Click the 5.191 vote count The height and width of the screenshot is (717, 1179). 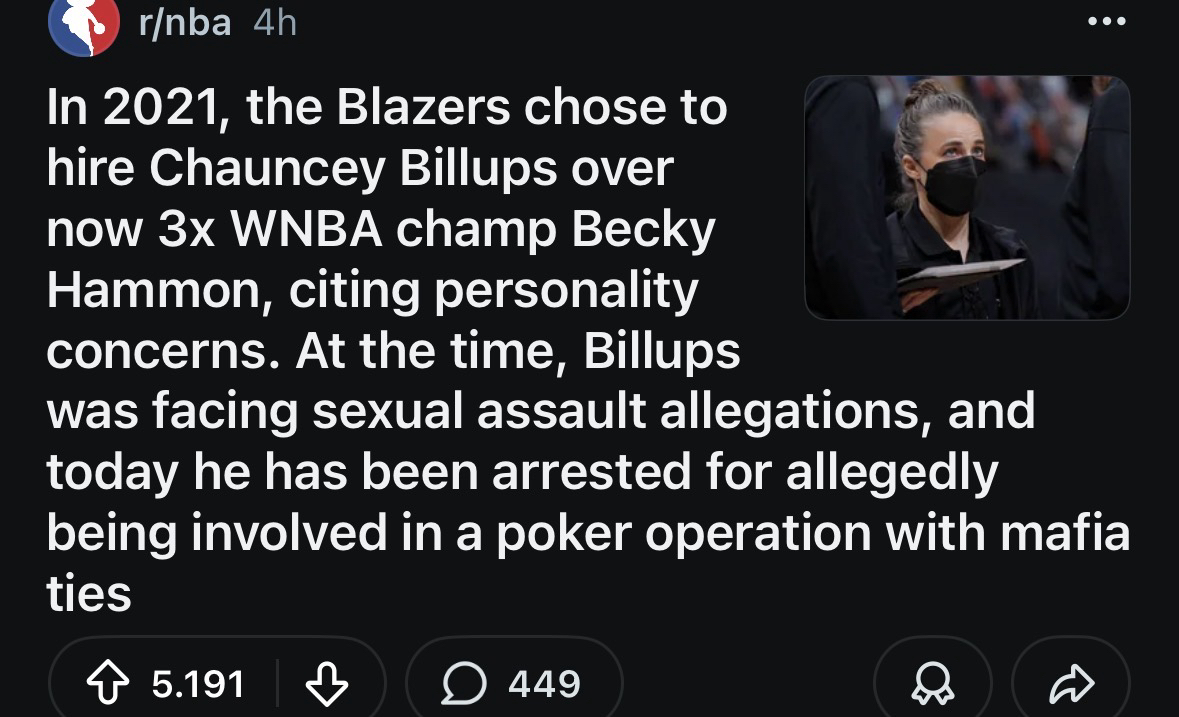click(198, 684)
